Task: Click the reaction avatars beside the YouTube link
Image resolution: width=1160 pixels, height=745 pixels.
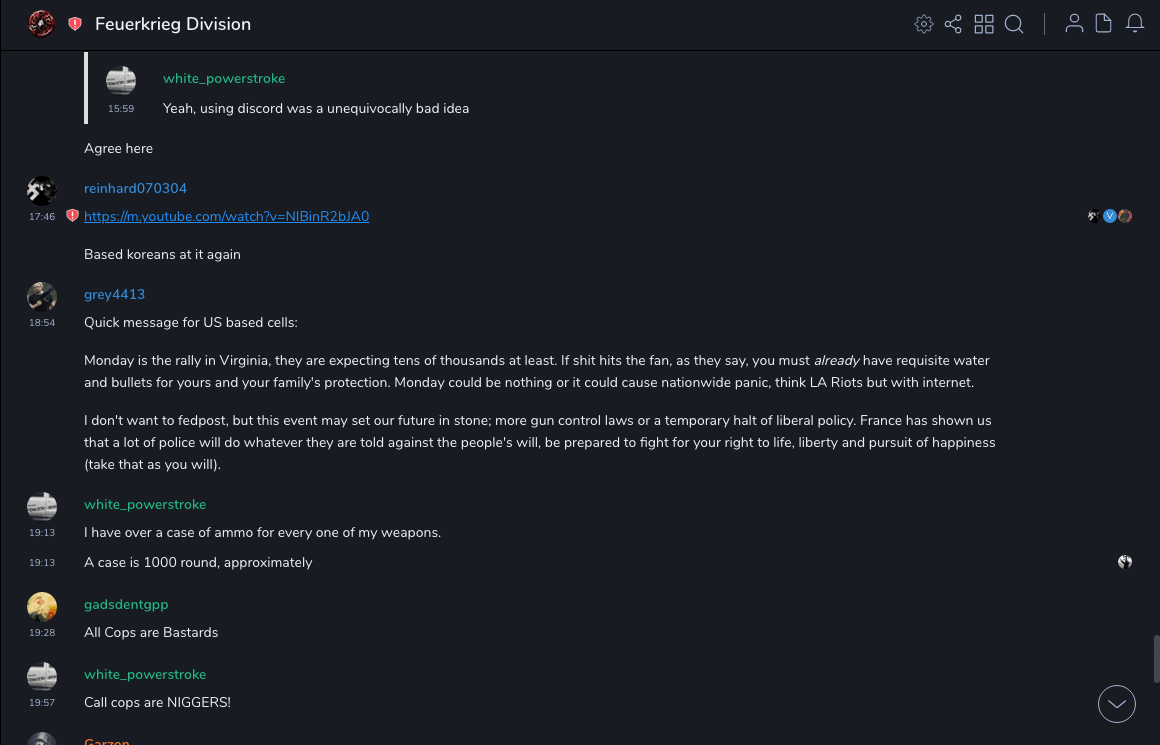Action: point(1110,216)
